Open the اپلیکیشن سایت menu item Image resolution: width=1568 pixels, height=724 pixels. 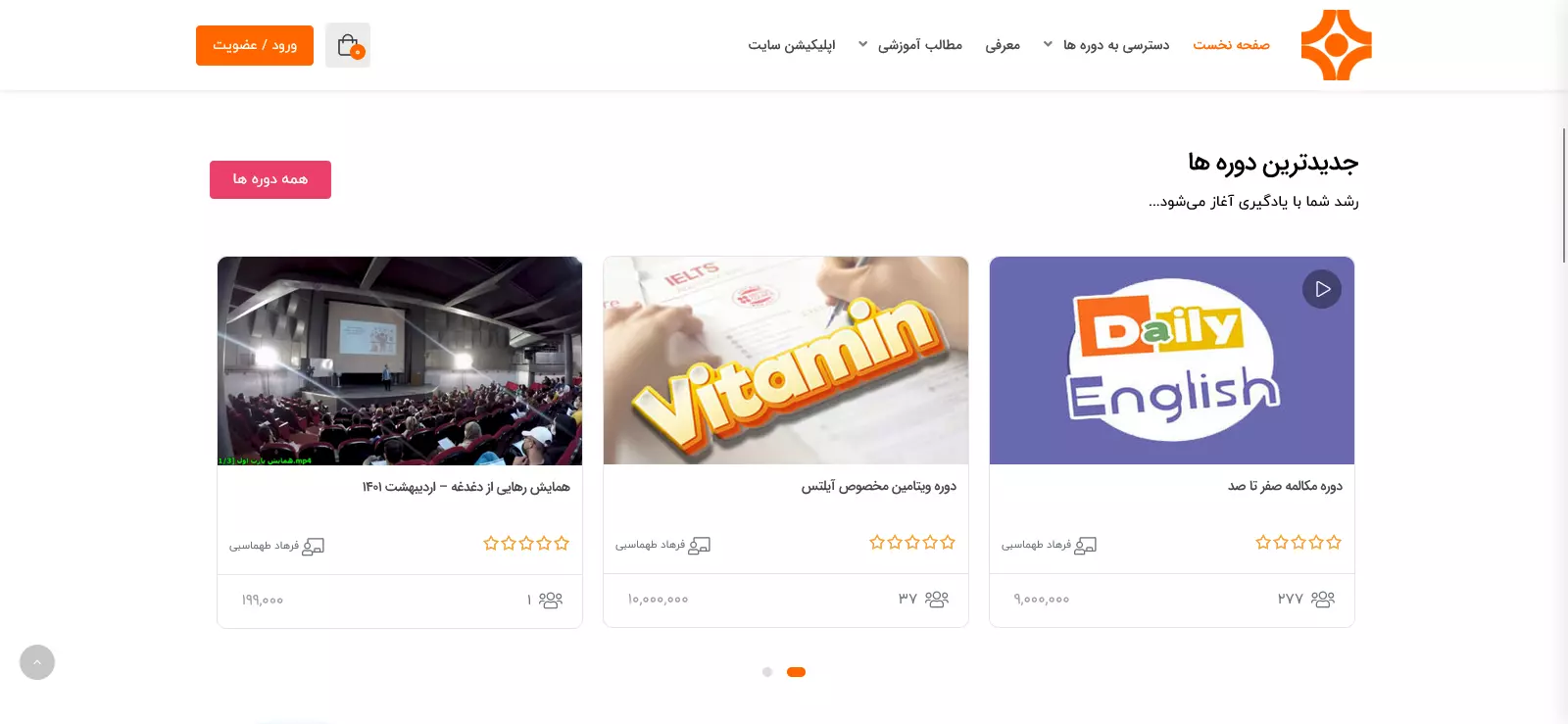click(792, 45)
